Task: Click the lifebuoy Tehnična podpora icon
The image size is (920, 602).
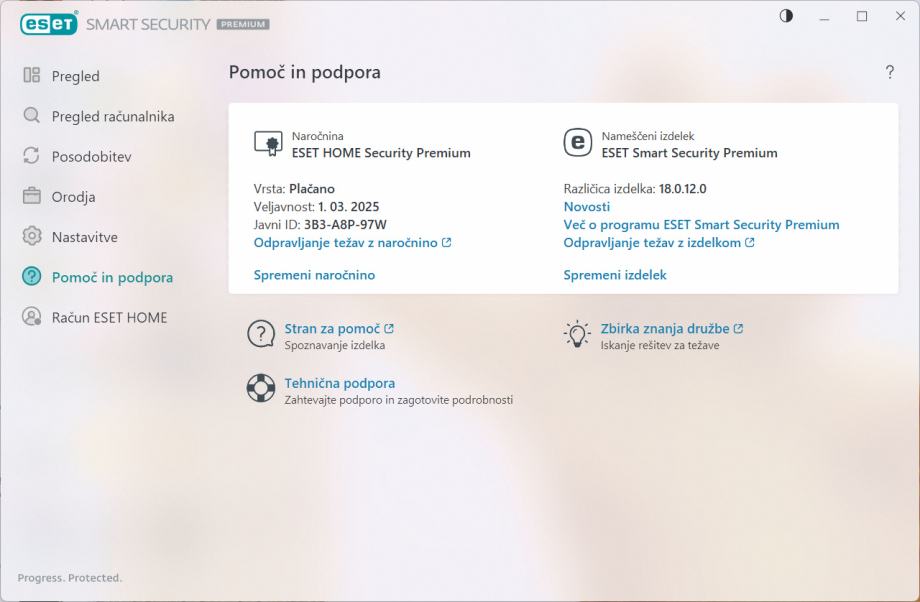Action: tap(260, 389)
